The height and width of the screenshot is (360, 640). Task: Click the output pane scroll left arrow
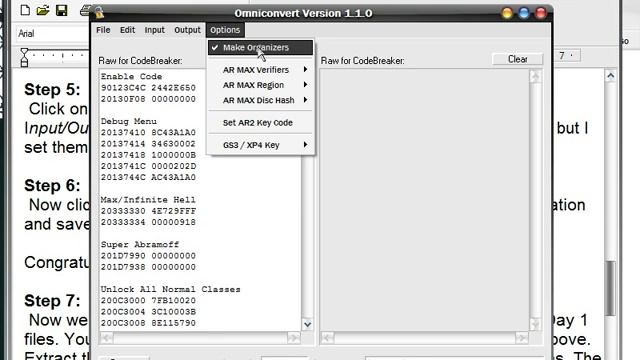[x=327, y=338]
